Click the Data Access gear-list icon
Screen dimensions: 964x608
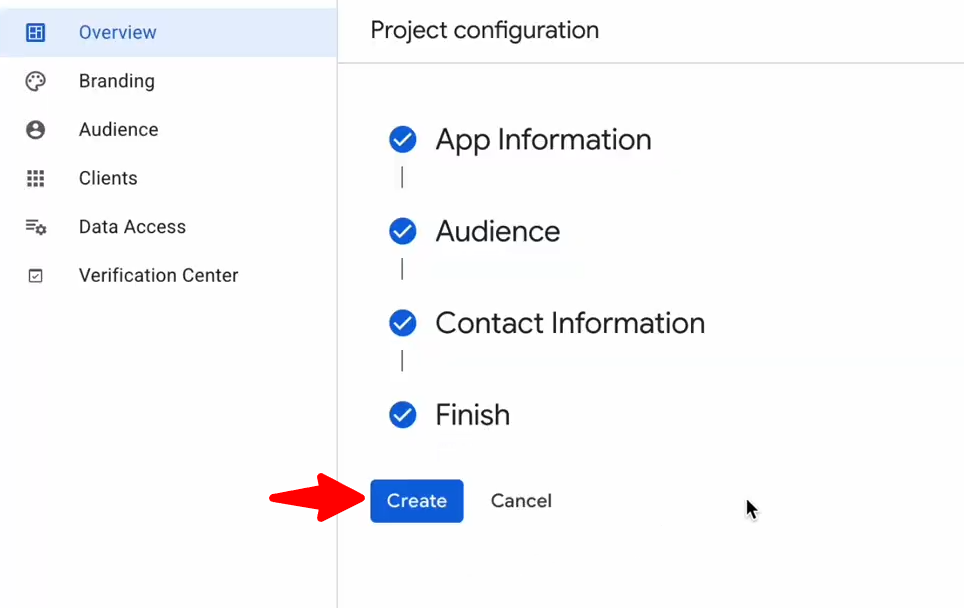point(35,227)
